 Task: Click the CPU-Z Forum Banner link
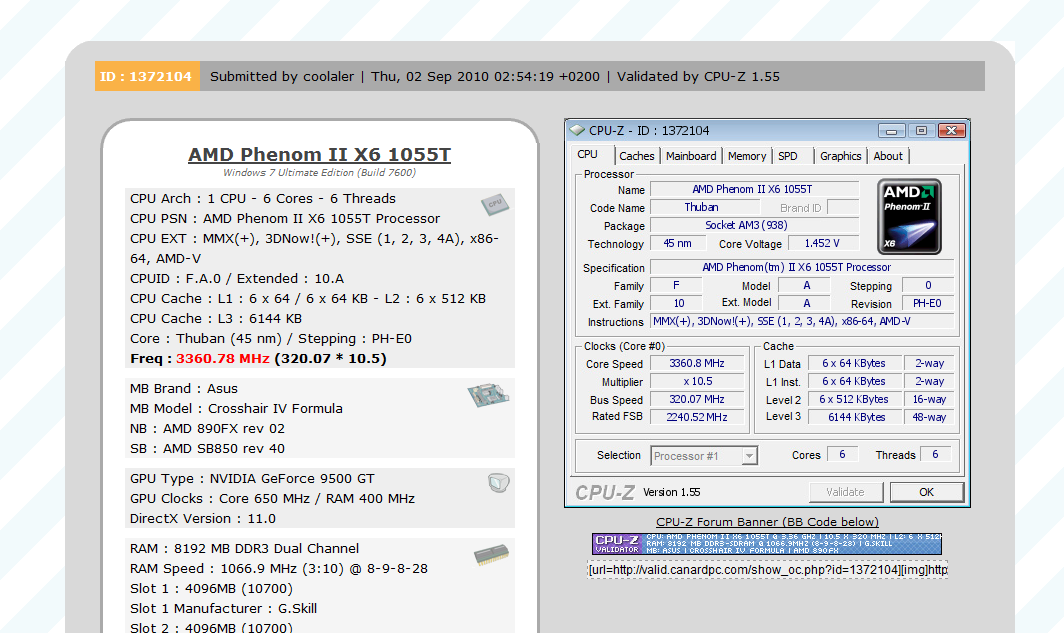pos(767,522)
